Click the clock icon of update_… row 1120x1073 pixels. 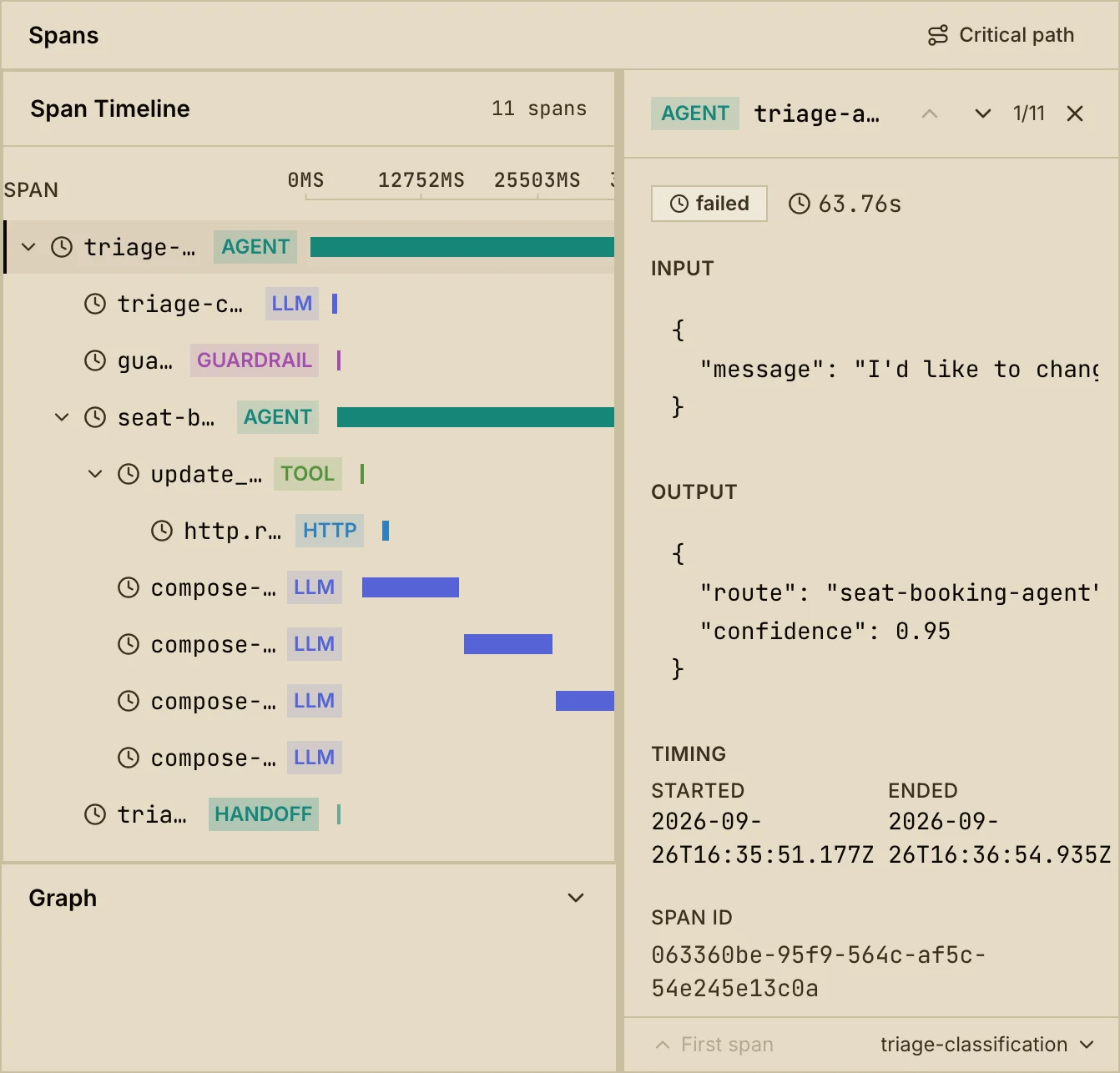[129, 474]
